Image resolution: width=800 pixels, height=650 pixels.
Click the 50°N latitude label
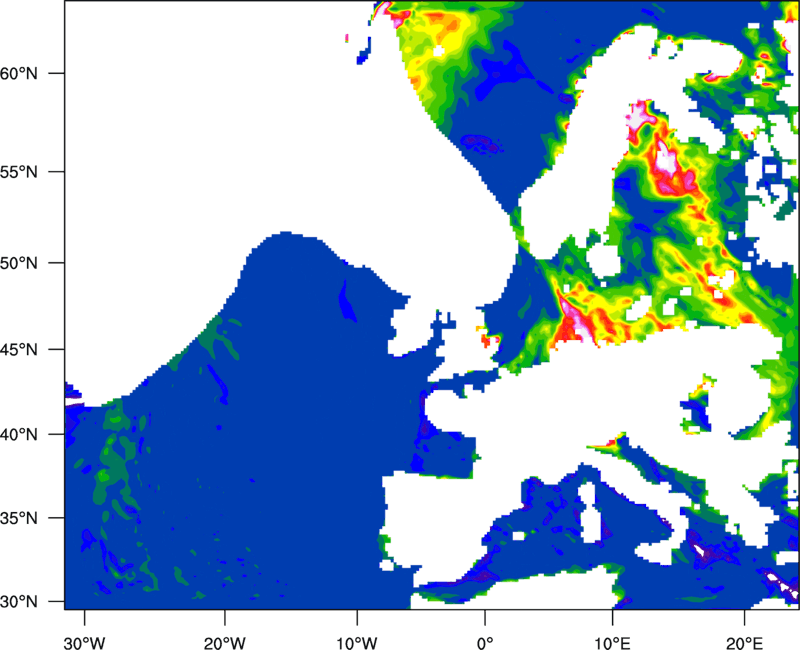coord(19,263)
